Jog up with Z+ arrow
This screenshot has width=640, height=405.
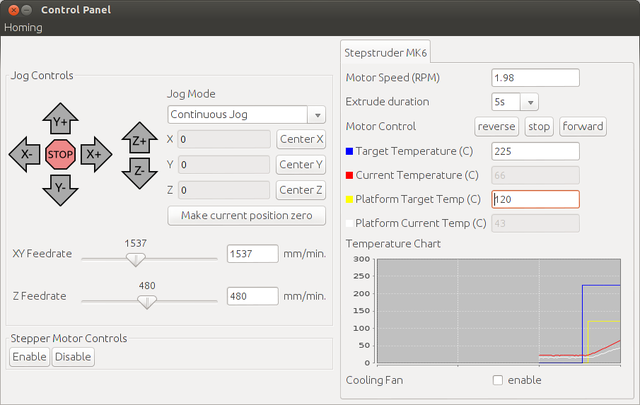tap(138, 138)
